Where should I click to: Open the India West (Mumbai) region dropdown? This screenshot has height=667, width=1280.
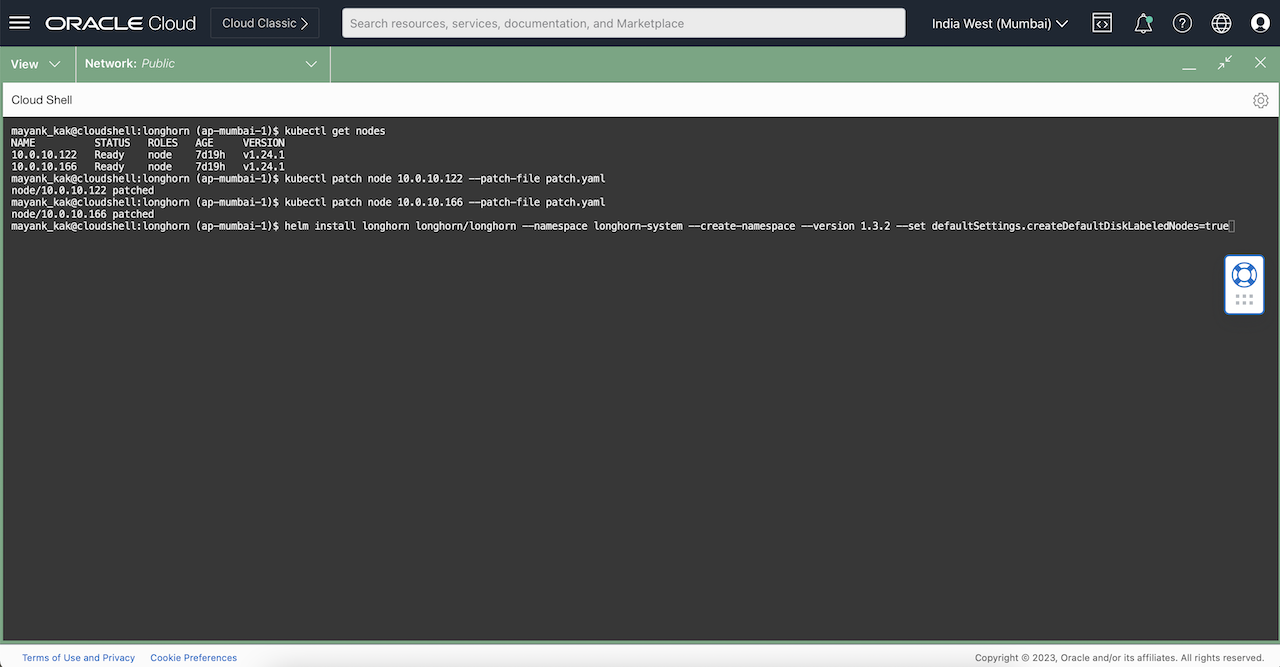pos(999,23)
